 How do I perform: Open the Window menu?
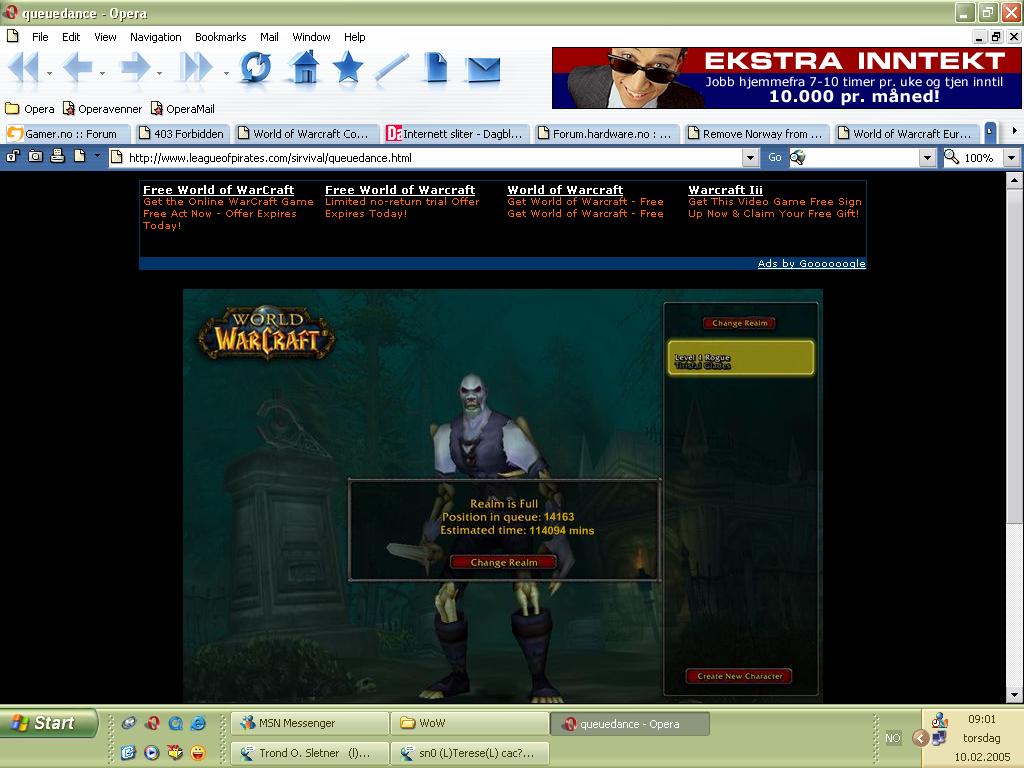click(x=311, y=37)
